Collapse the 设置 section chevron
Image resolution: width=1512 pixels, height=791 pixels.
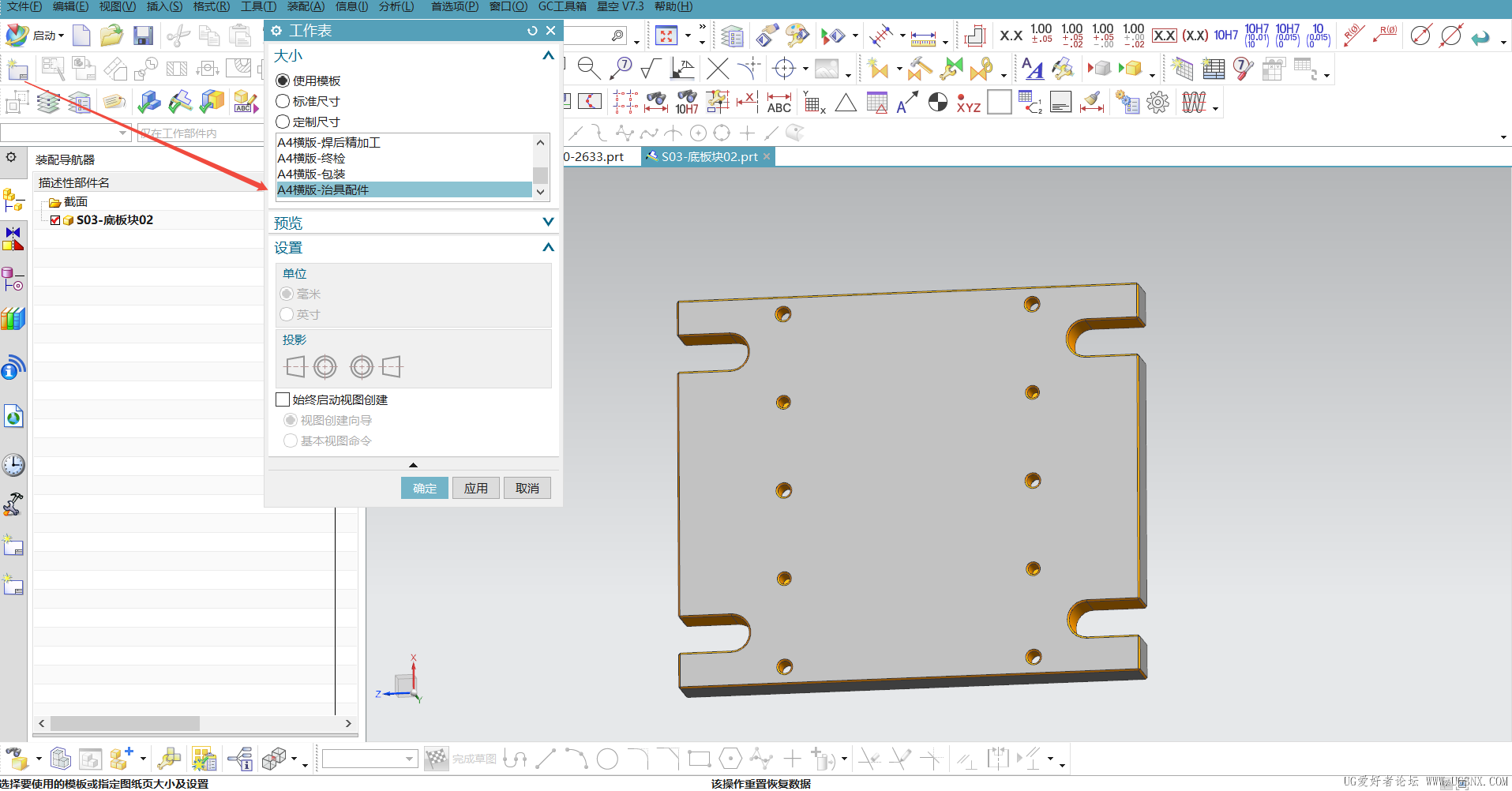[x=548, y=247]
